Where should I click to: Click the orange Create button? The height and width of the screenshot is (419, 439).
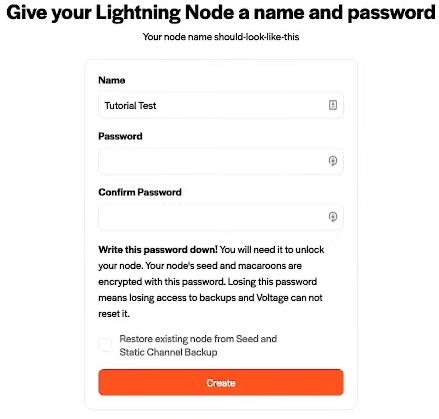221,382
